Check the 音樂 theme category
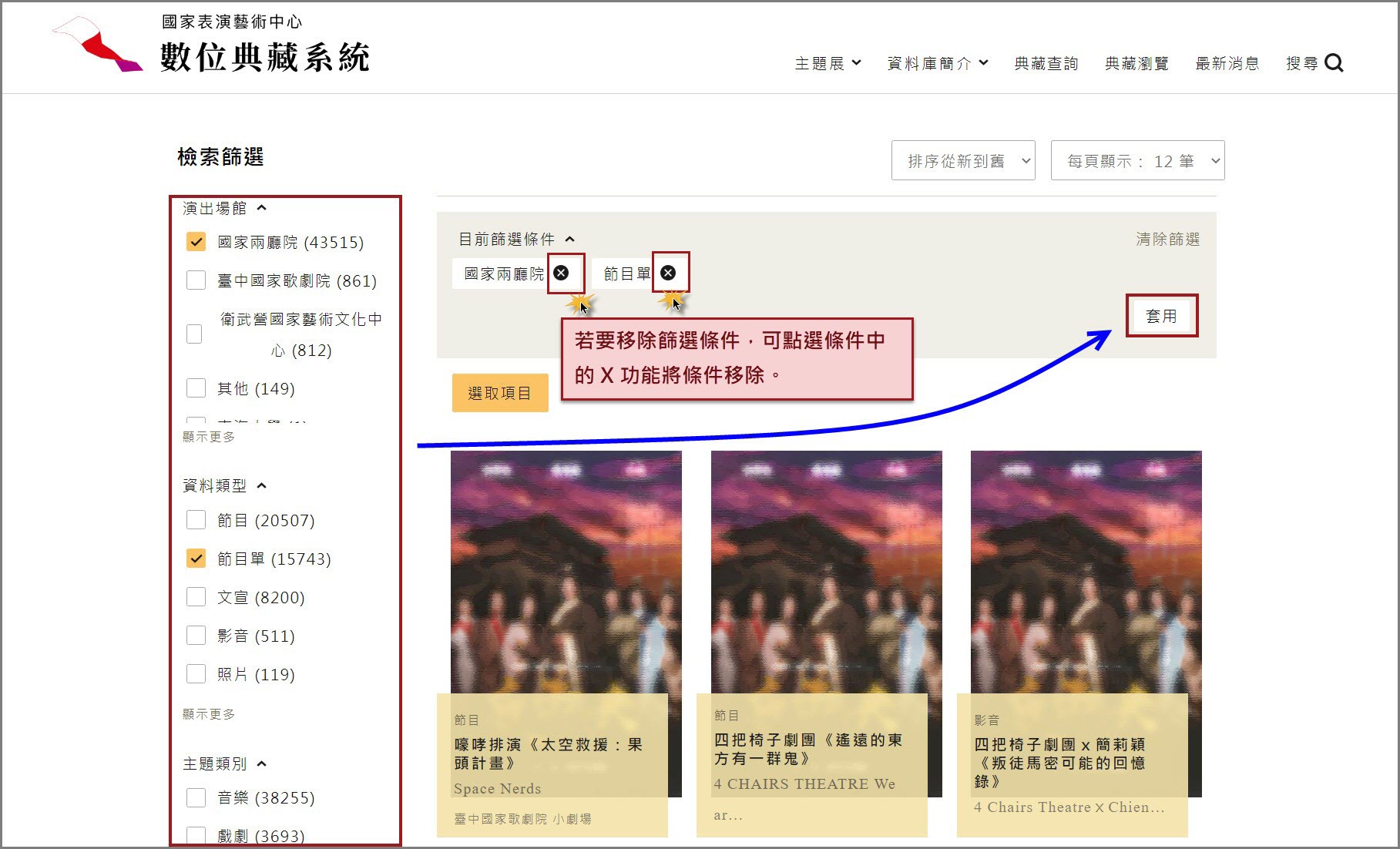 point(196,797)
